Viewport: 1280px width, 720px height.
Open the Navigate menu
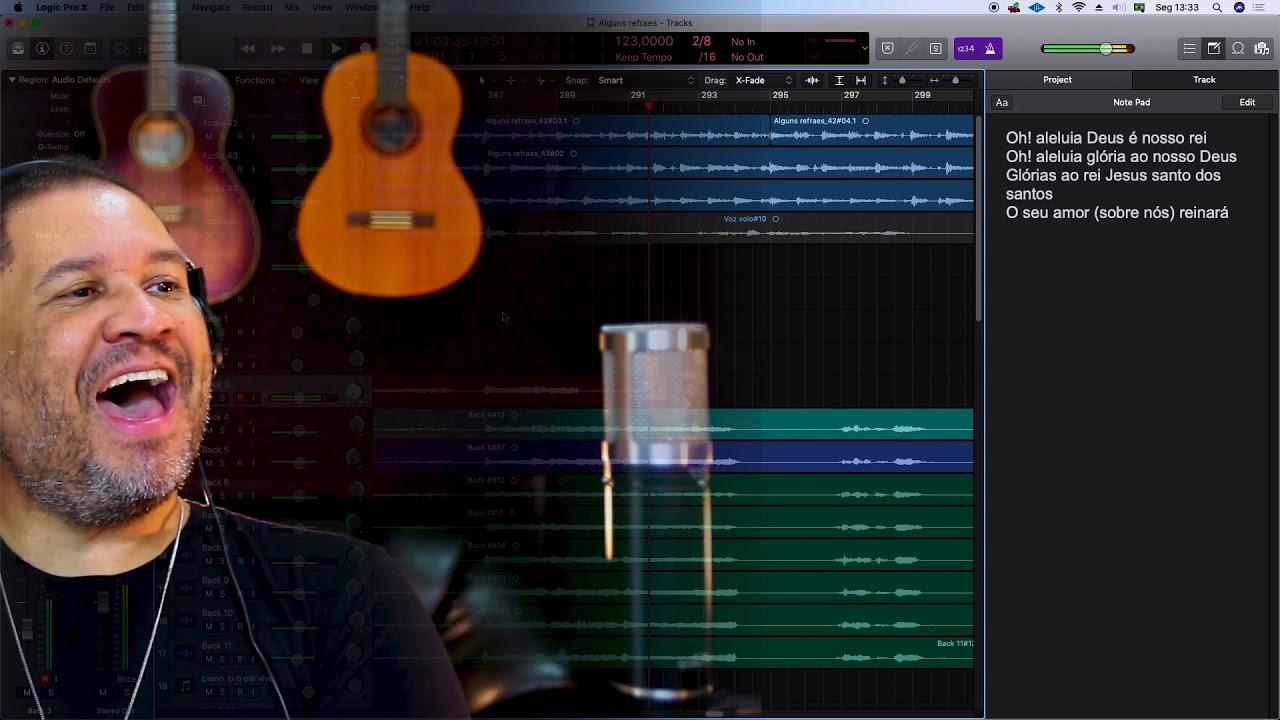click(210, 7)
